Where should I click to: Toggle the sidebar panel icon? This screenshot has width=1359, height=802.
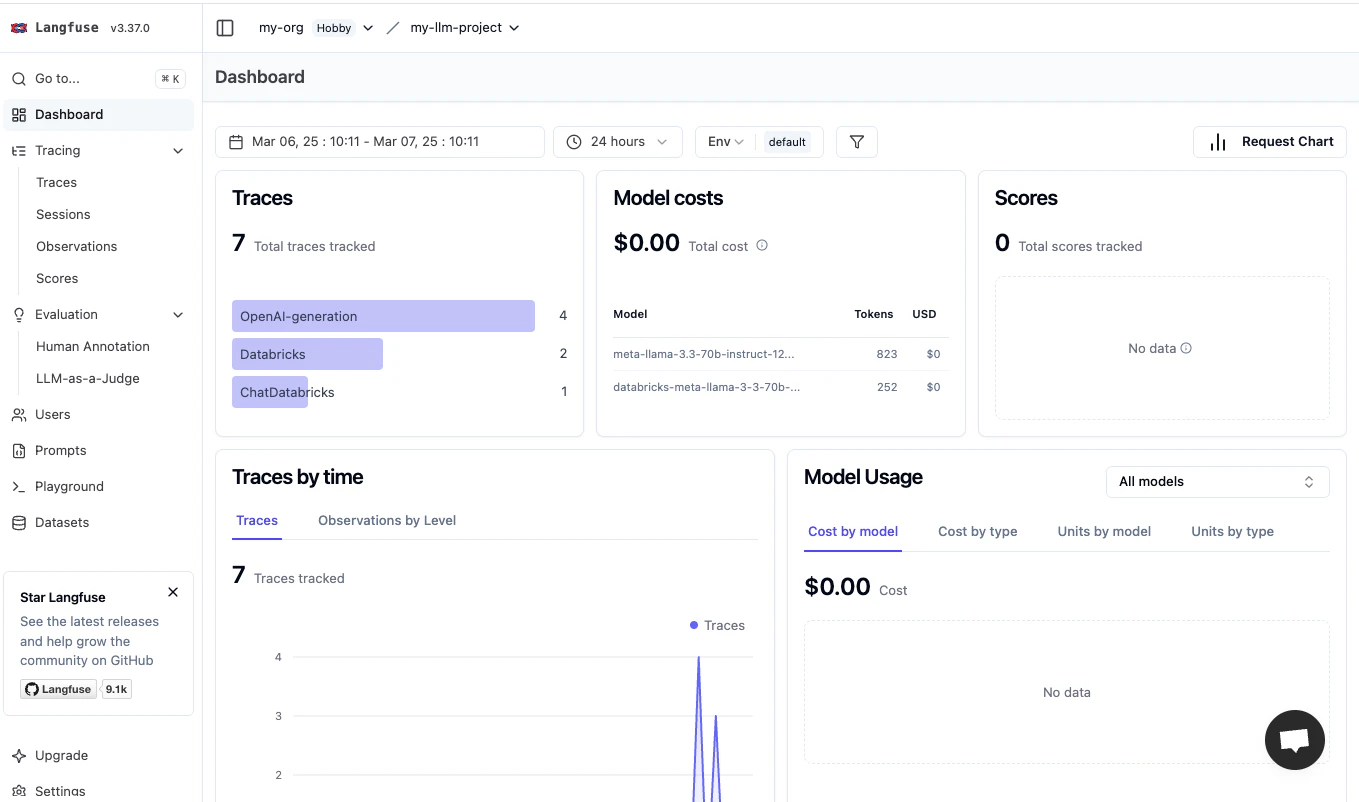pyautogui.click(x=225, y=28)
